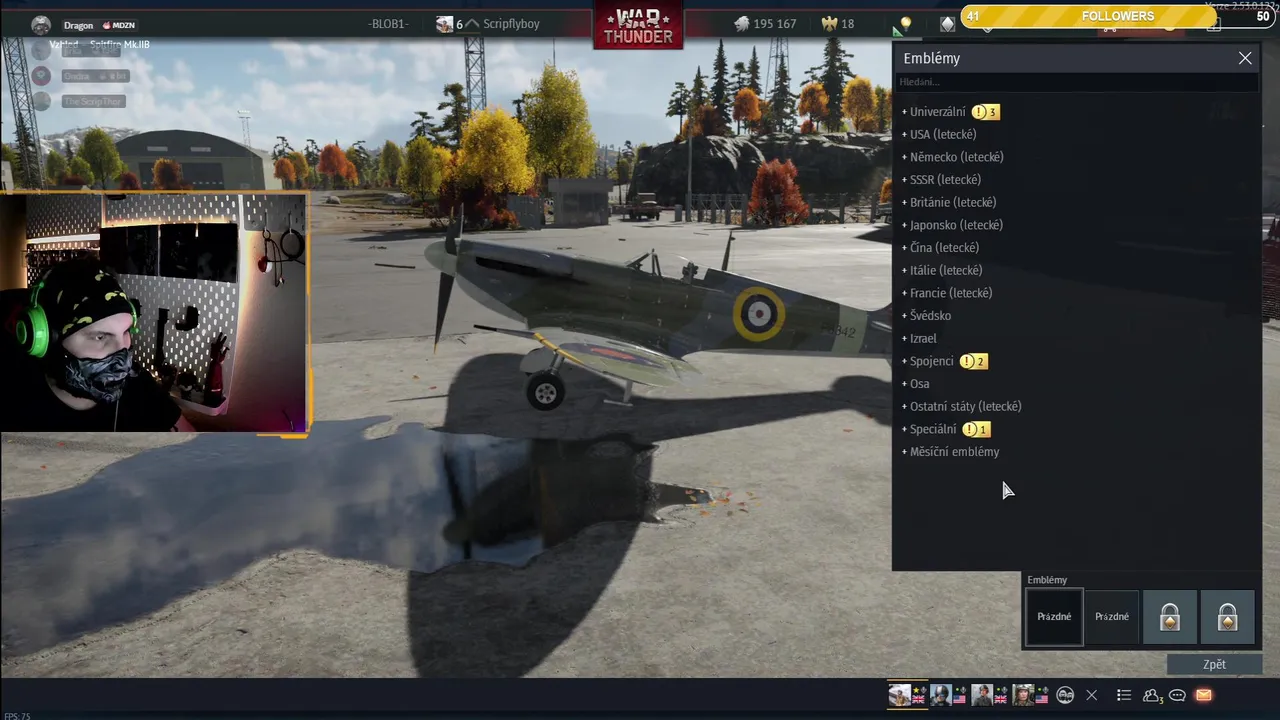Click the Zpět back button
This screenshot has height=720, width=1280.
[1214, 664]
